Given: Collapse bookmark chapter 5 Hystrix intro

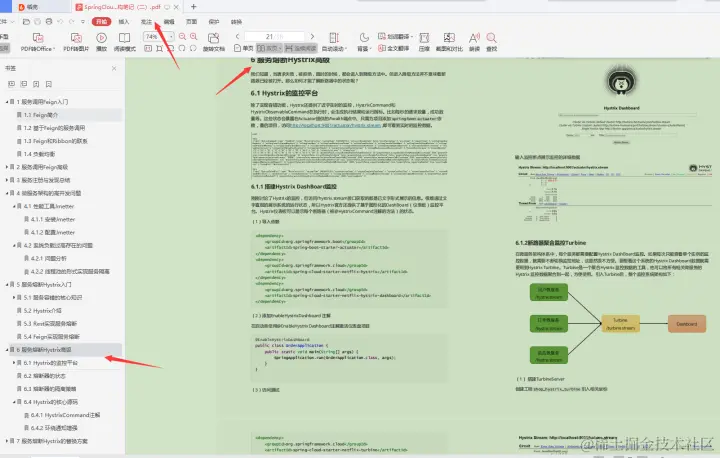Looking at the screenshot, I should tap(6, 285).
